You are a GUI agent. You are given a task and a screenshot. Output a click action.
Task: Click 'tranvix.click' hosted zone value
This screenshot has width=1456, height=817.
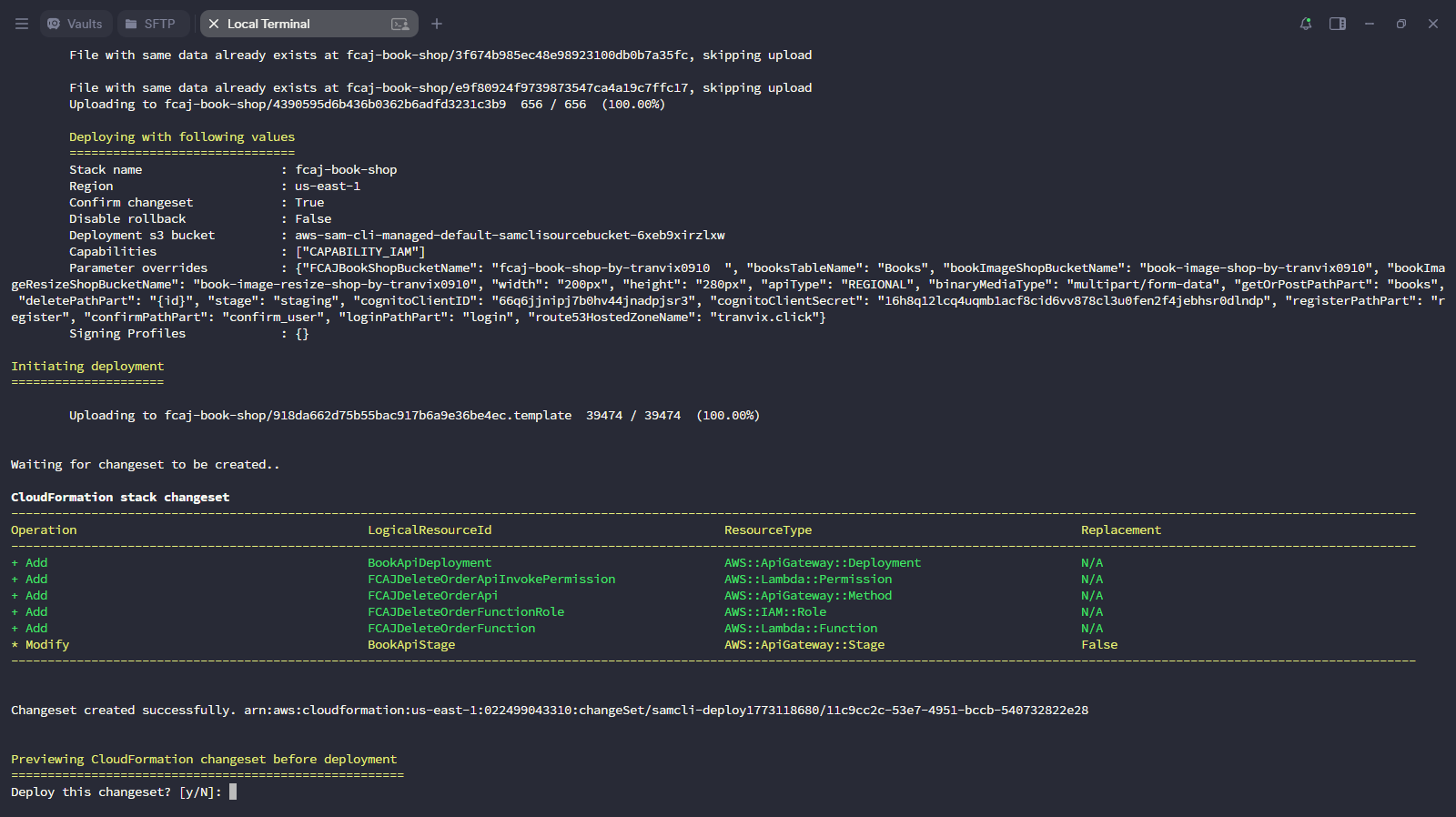764,317
